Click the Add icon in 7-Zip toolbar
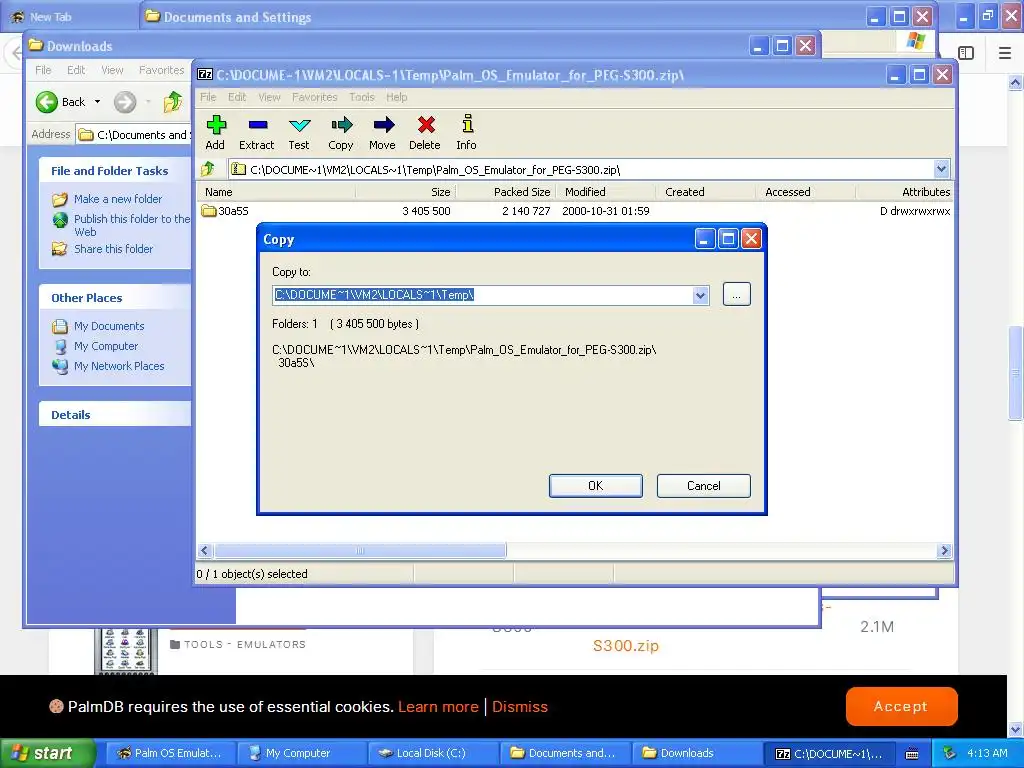 (215, 133)
